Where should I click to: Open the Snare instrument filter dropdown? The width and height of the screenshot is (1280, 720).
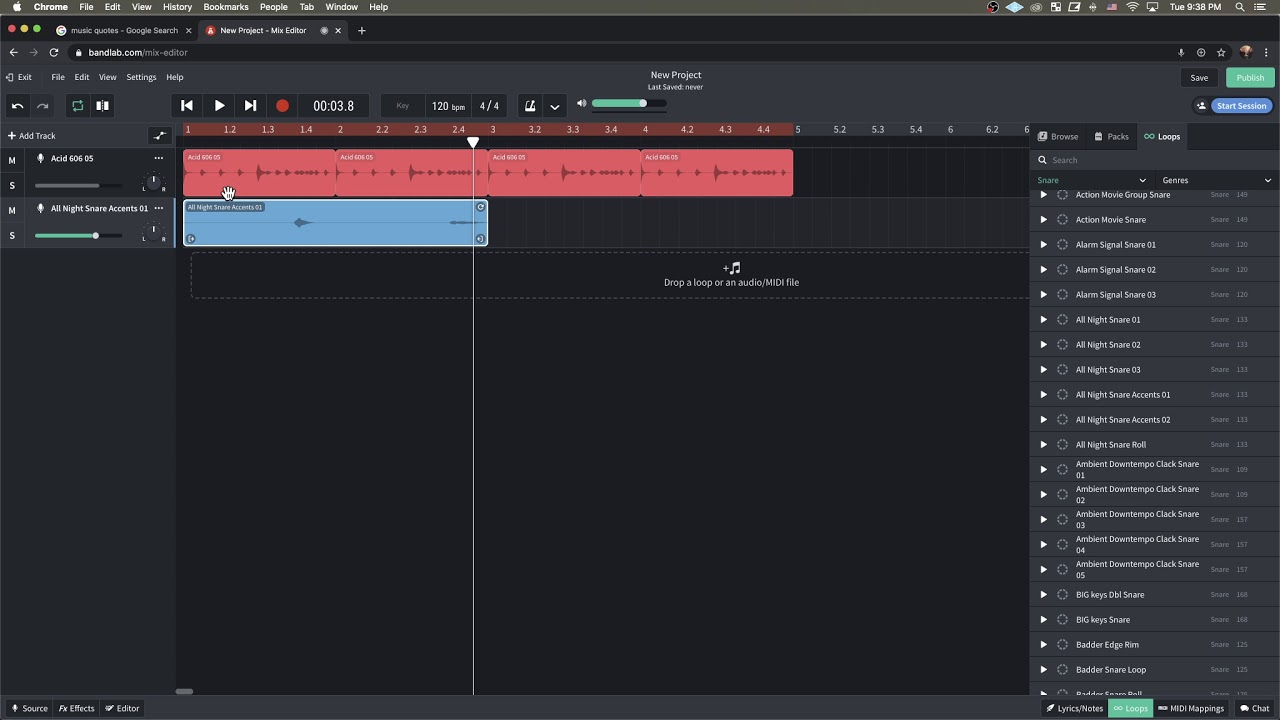[1092, 180]
